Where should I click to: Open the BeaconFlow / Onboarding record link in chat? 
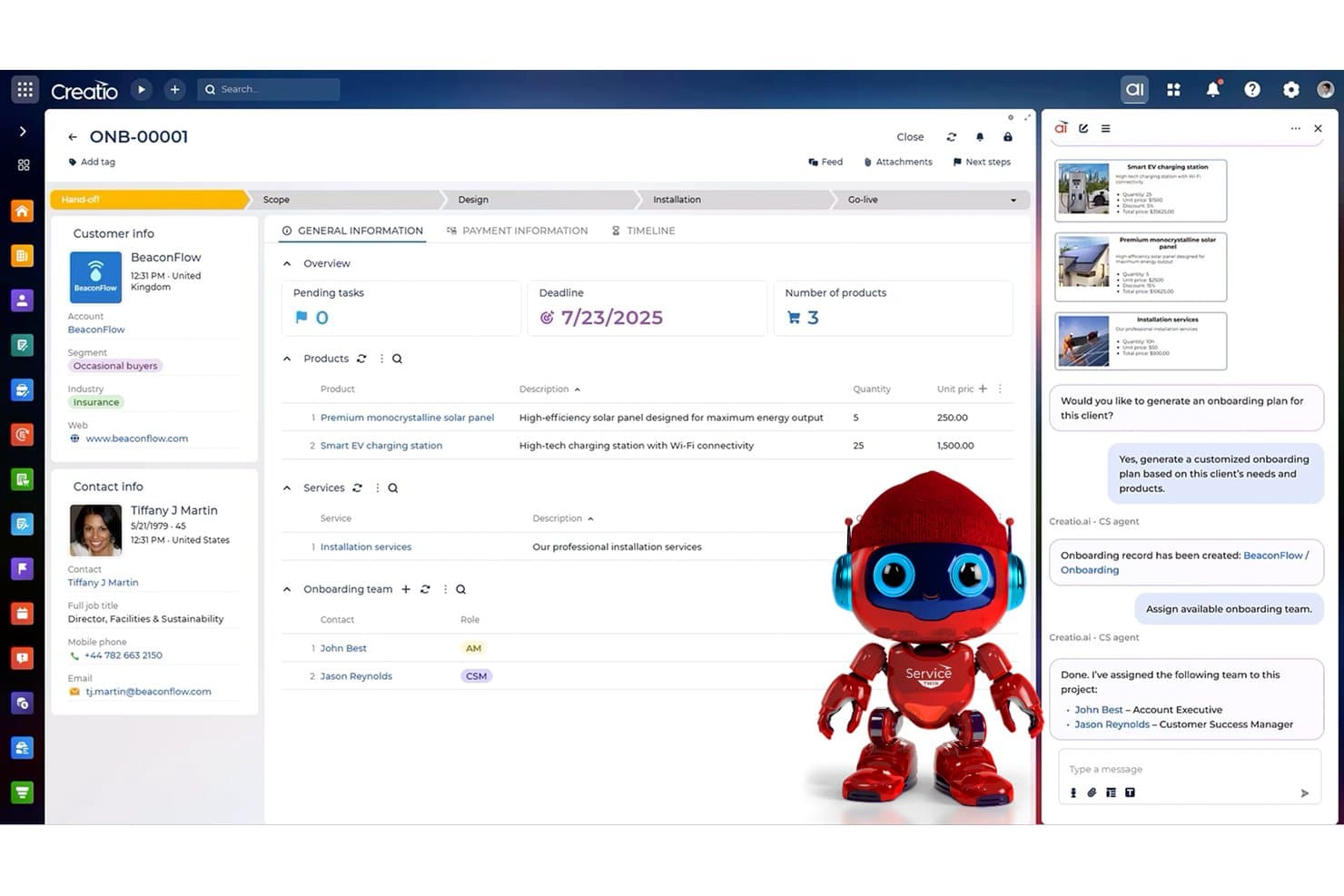pyautogui.click(x=1184, y=563)
